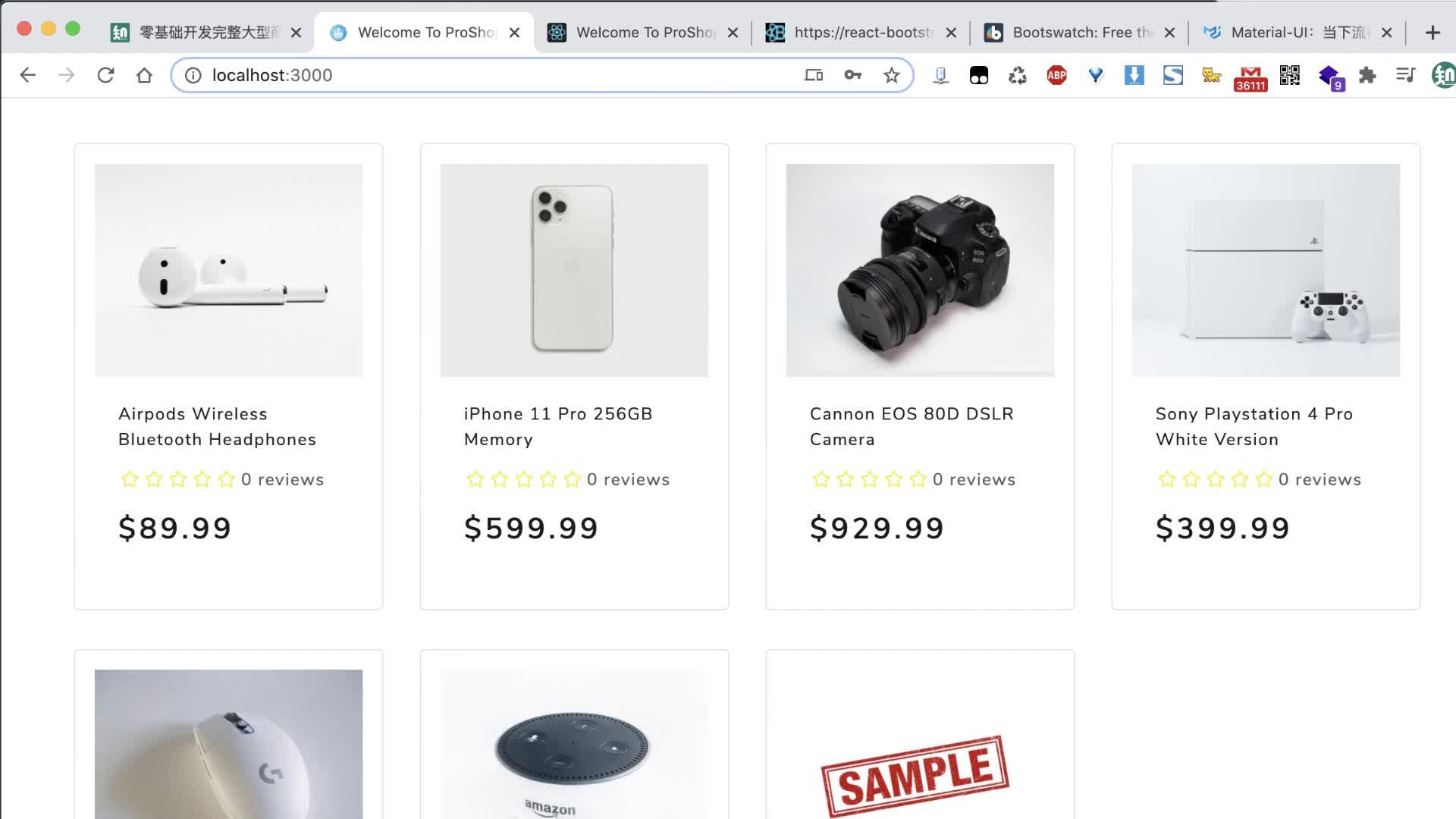Image resolution: width=1456 pixels, height=819 pixels.
Task: Bookmark this page with the star icon
Action: [x=892, y=75]
